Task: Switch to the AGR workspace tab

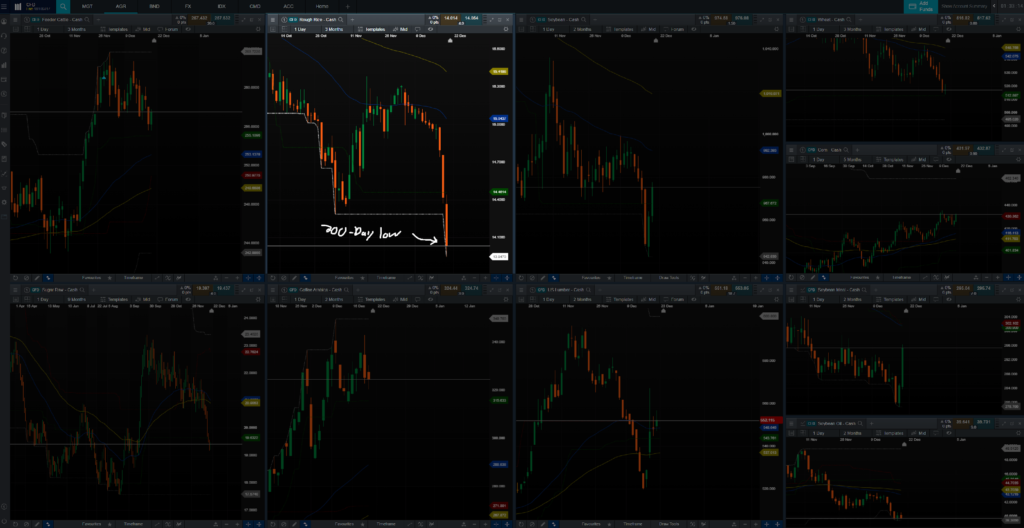Action: click(121, 6)
